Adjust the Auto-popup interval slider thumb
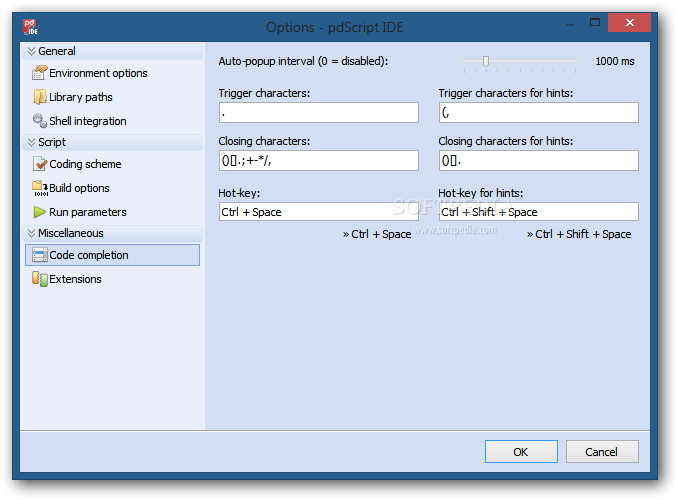Screen dimensions: 678x500 pos(486,61)
